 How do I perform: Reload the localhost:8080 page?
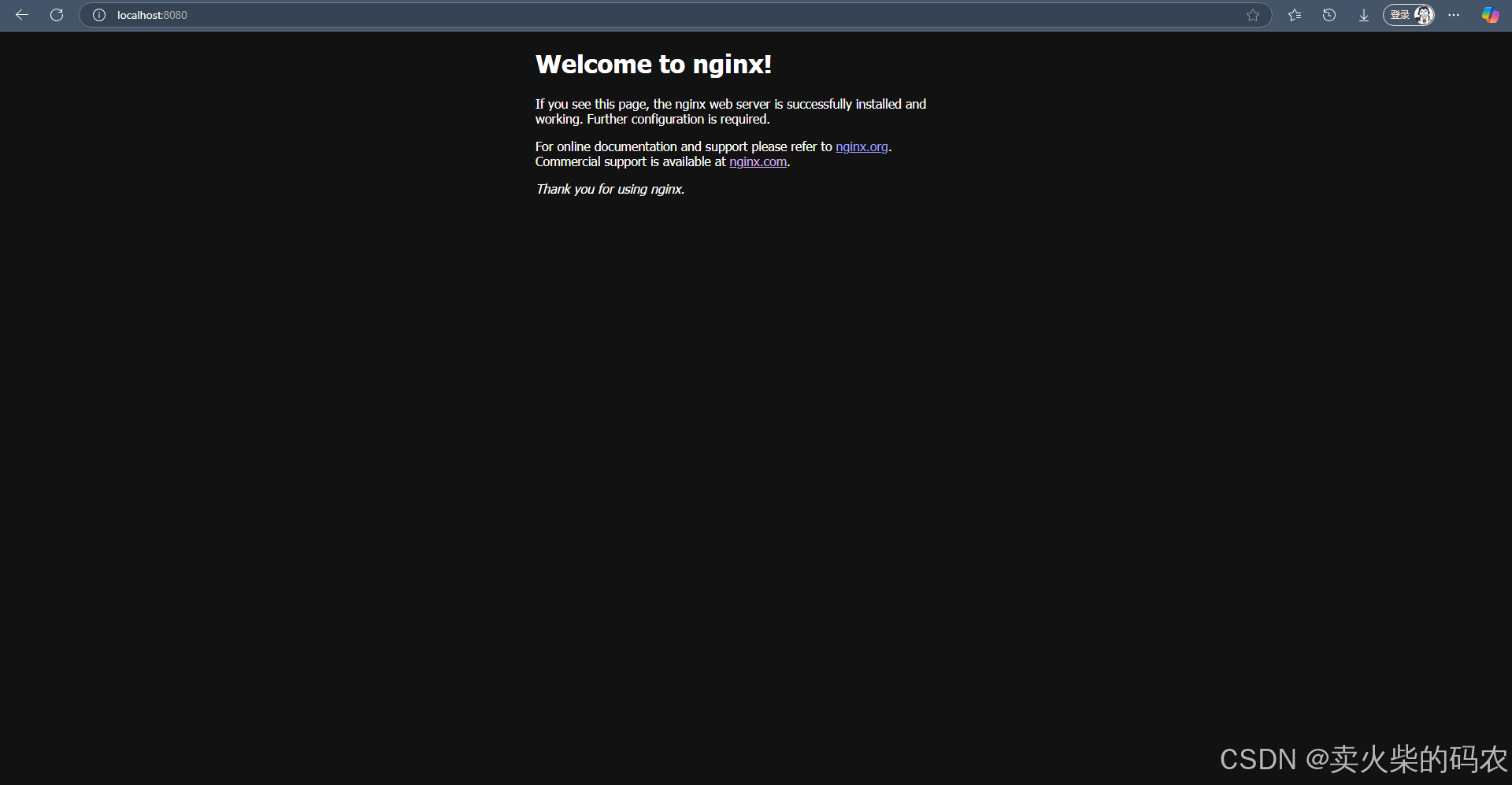[x=57, y=15]
